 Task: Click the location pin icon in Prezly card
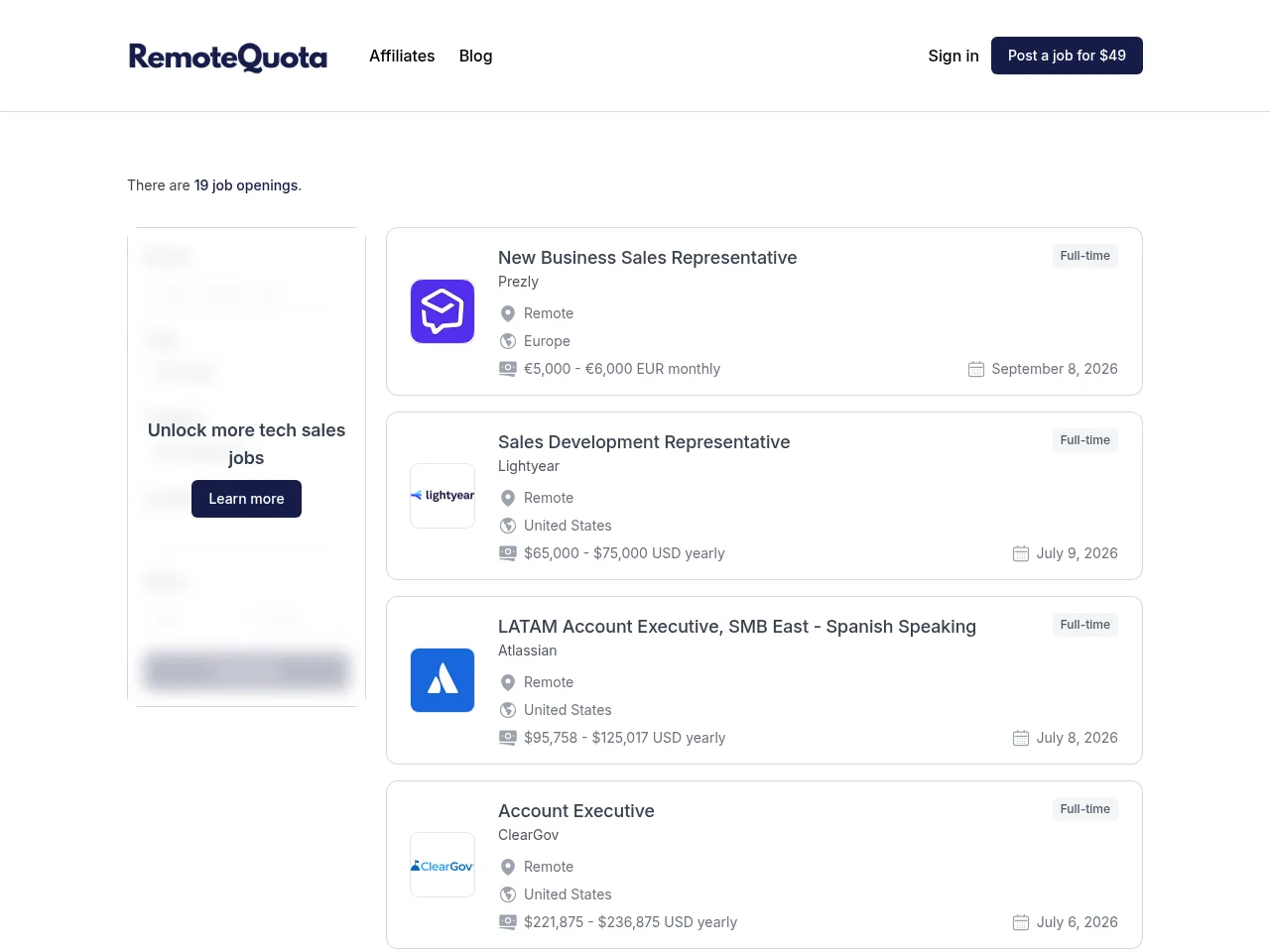point(508,313)
